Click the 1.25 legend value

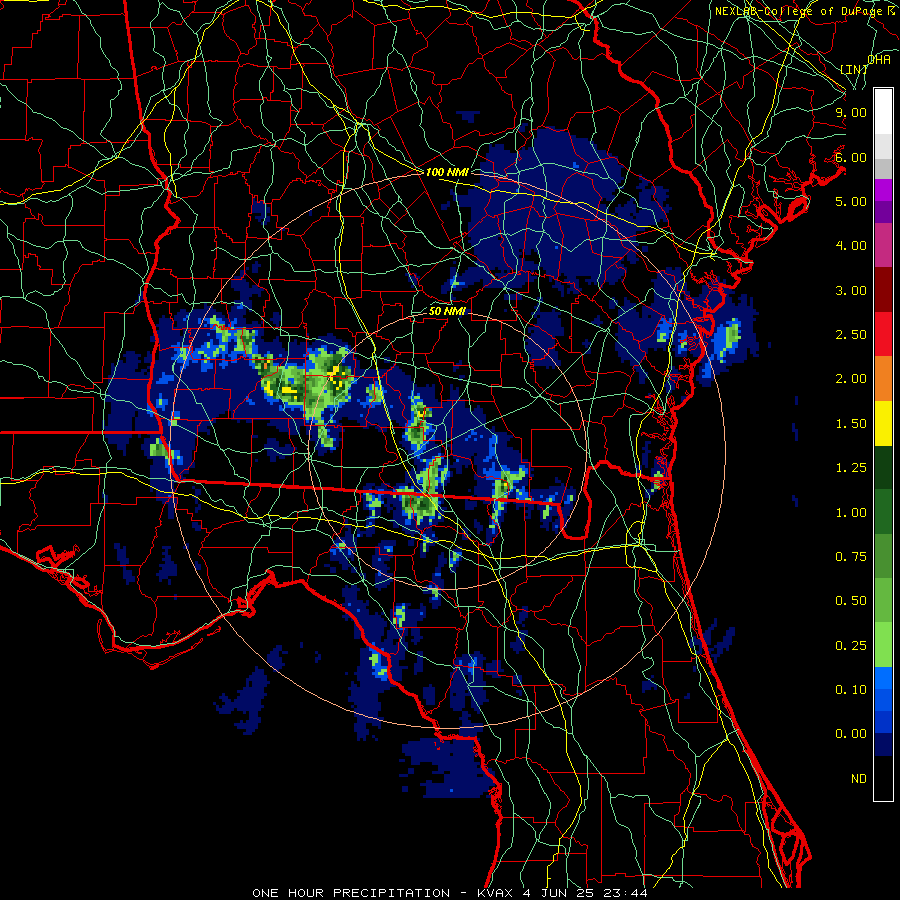[x=851, y=468]
